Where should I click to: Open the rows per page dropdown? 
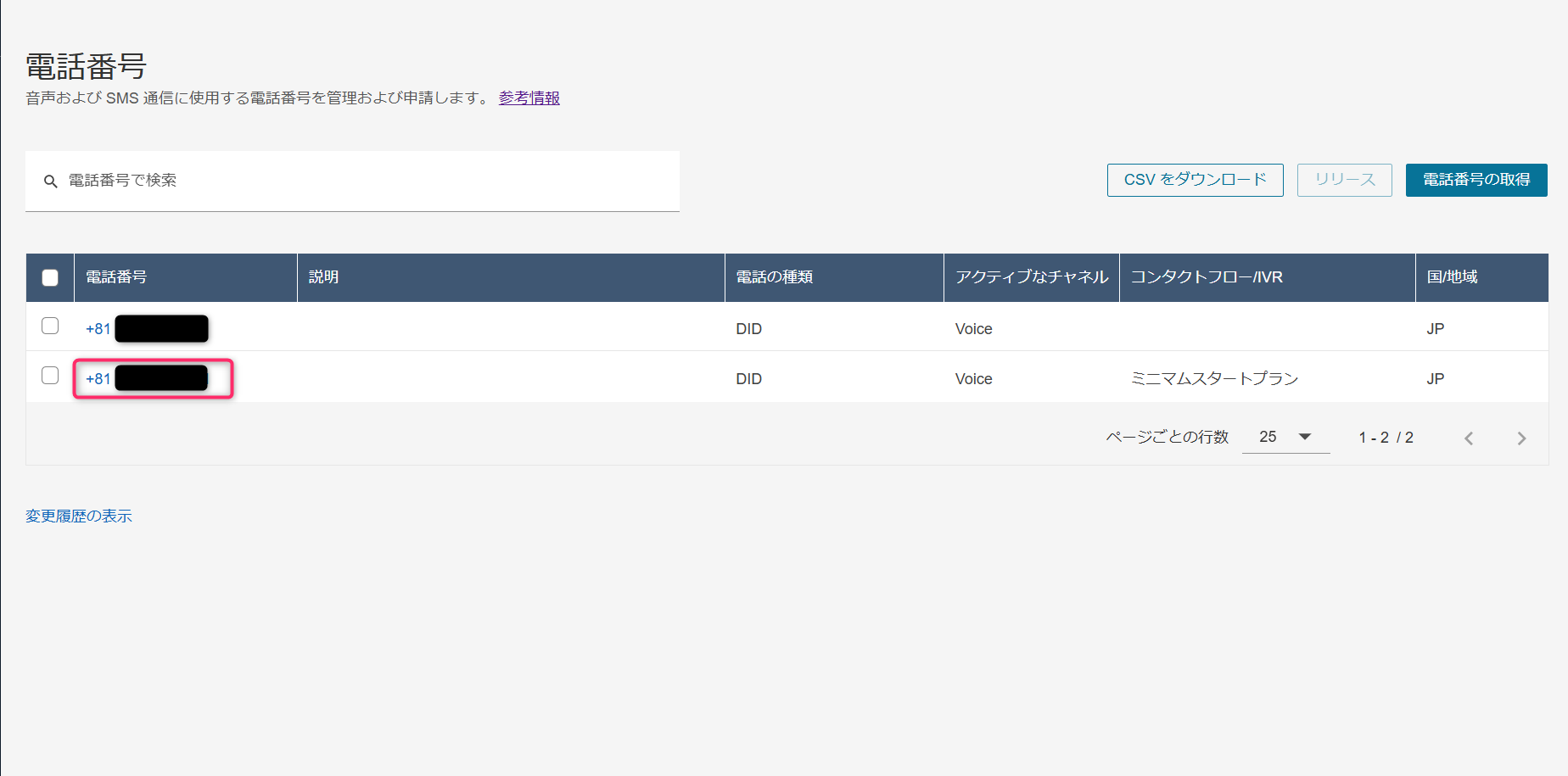pos(1285,437)
